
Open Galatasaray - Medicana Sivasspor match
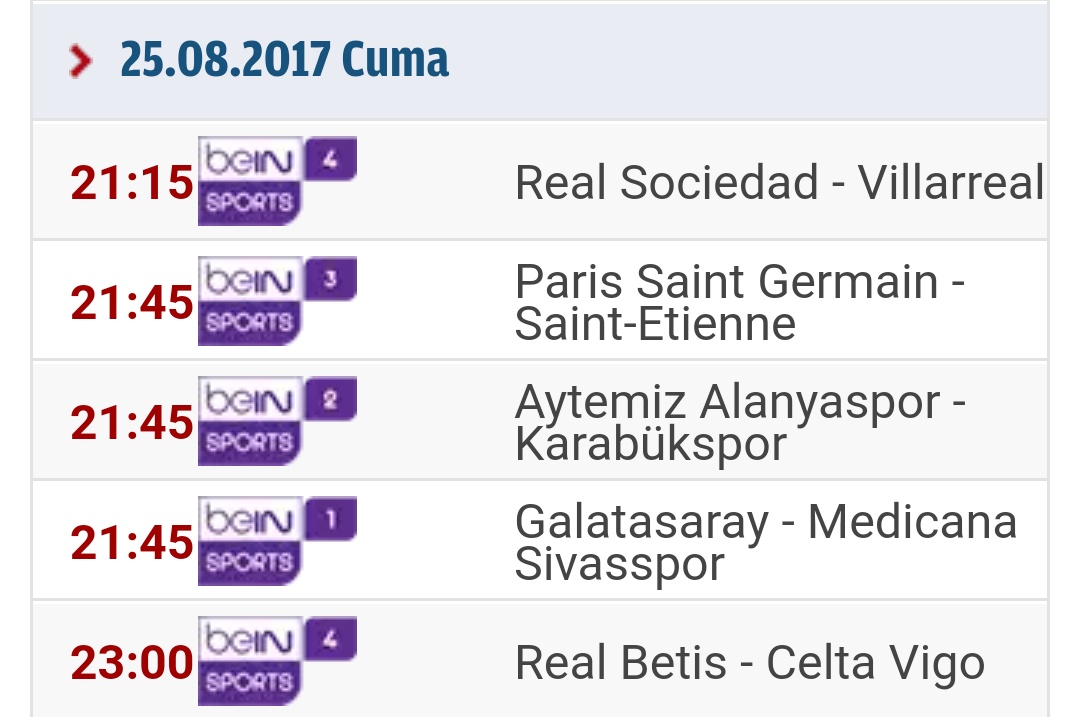tap(766, 542)
